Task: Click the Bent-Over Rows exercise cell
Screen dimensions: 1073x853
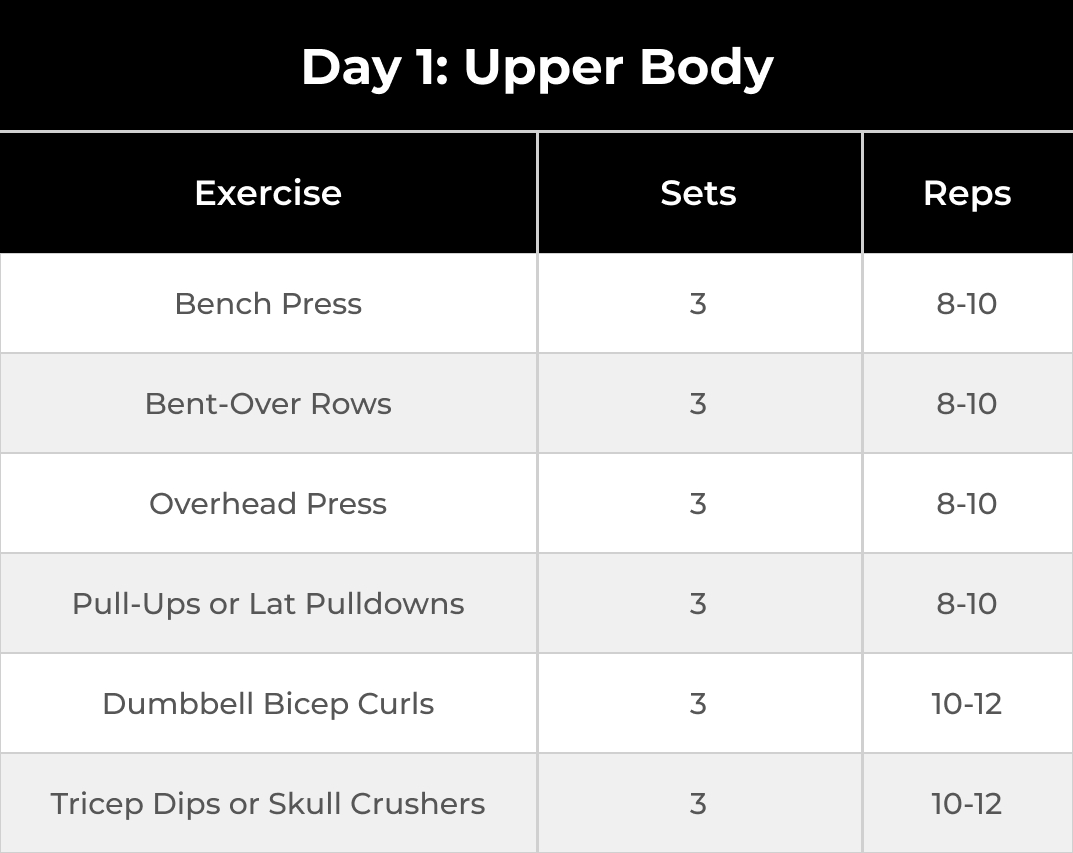Action: click(x=268, y=404)
